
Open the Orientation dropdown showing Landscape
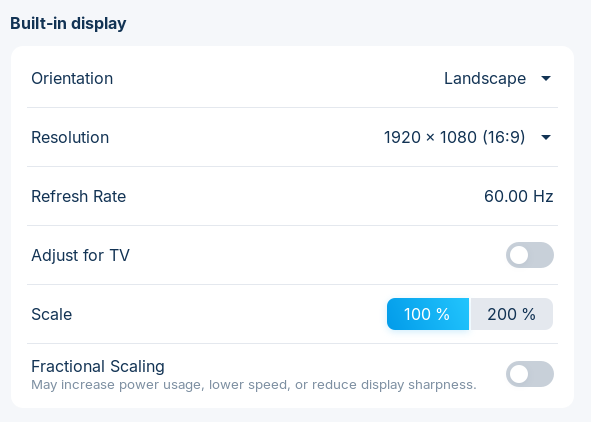point(498,78)
